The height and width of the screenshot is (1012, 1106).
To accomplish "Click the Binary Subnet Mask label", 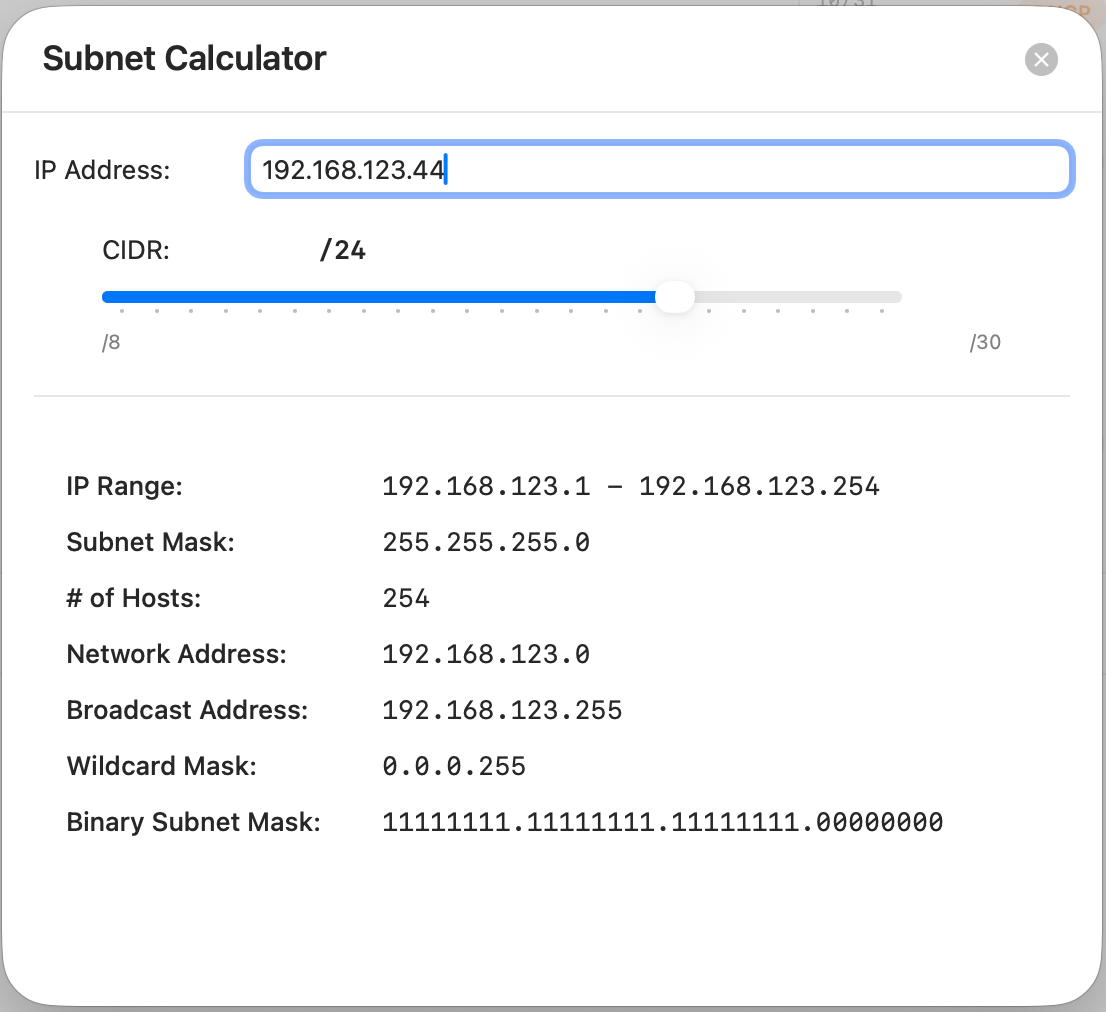I will click(193, 823).
